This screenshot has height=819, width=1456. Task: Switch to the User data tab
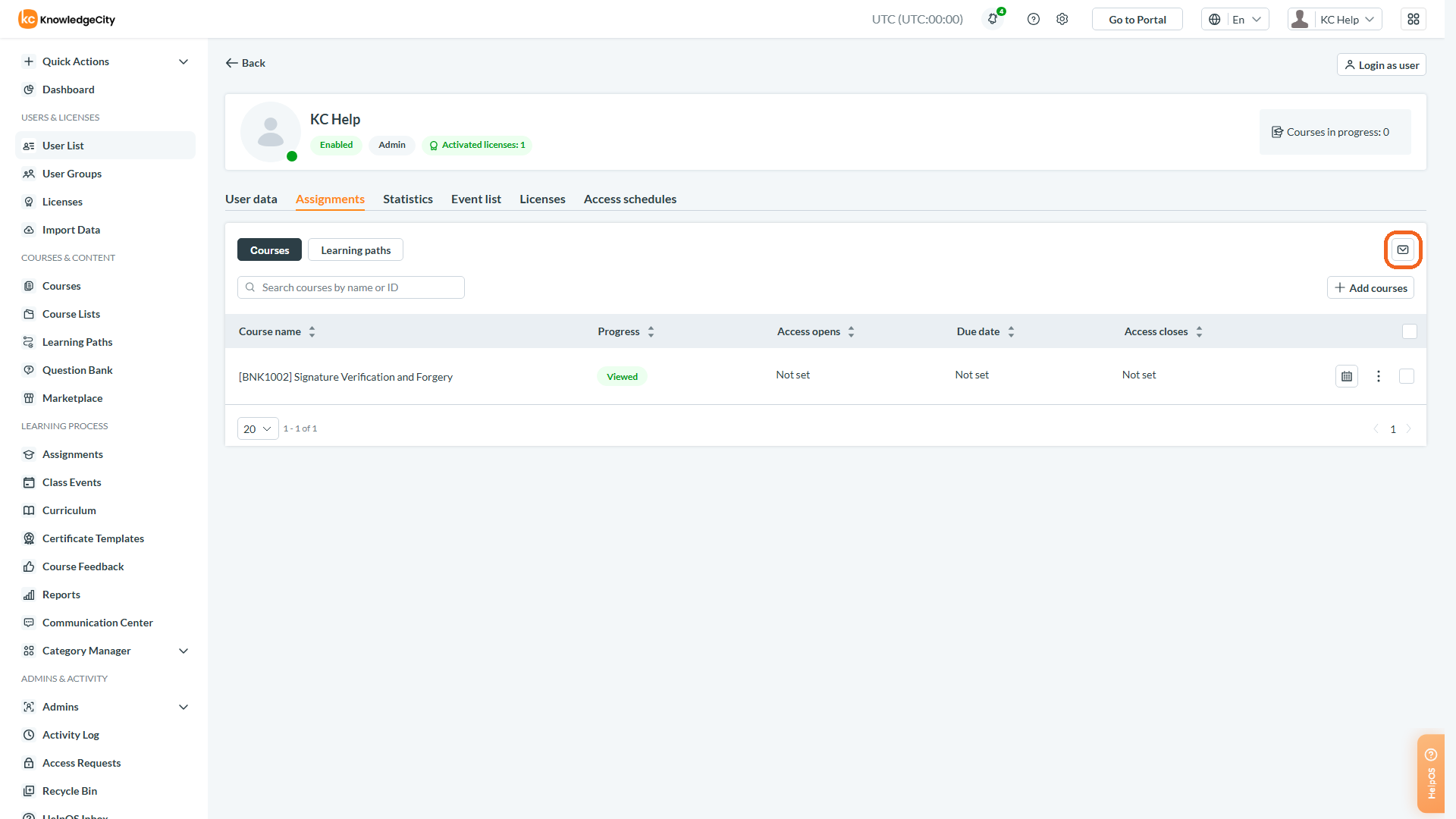click(x=251, y=199)
